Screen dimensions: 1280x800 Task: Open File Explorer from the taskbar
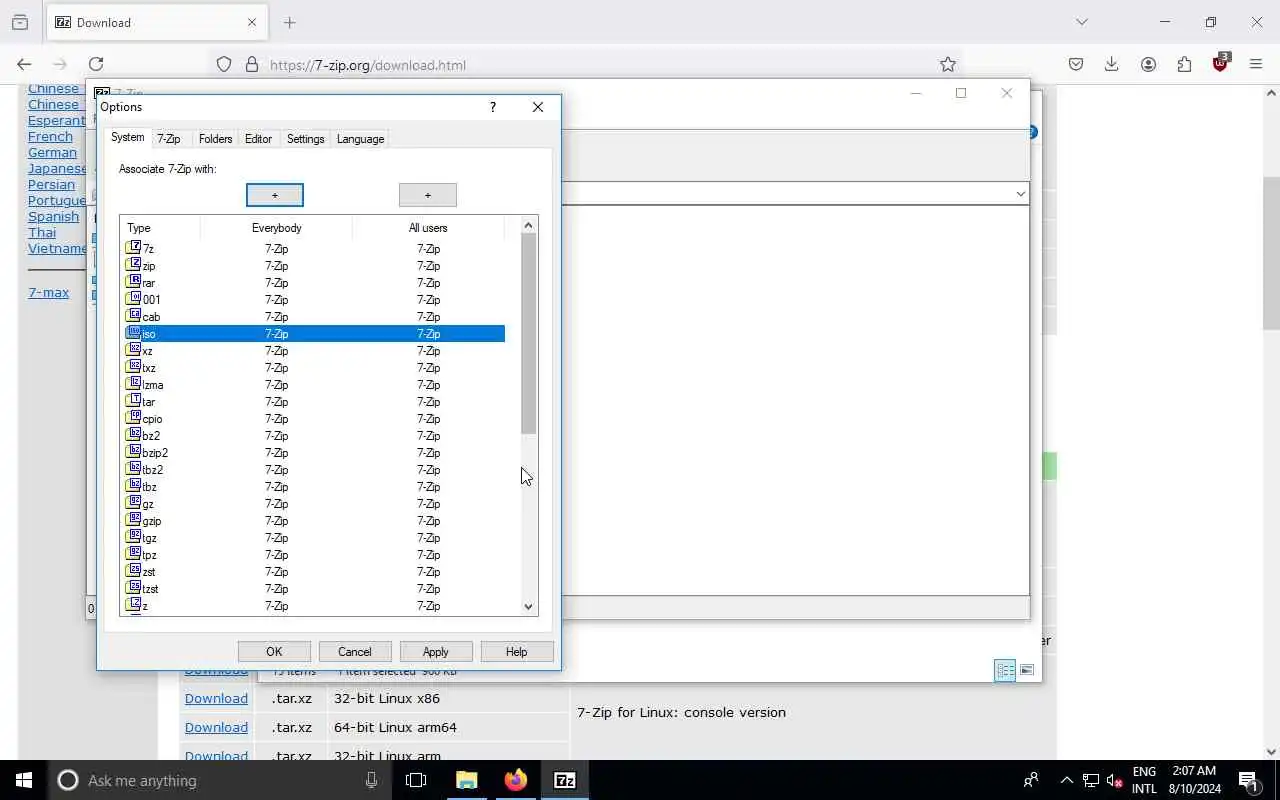click(x=467, y=780)
